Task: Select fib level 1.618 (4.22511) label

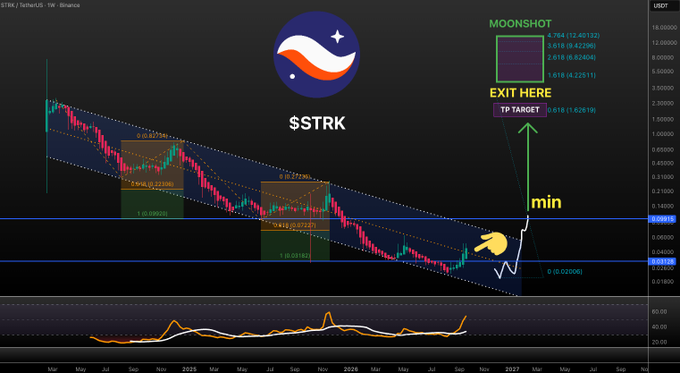Action: pos(571,75)
